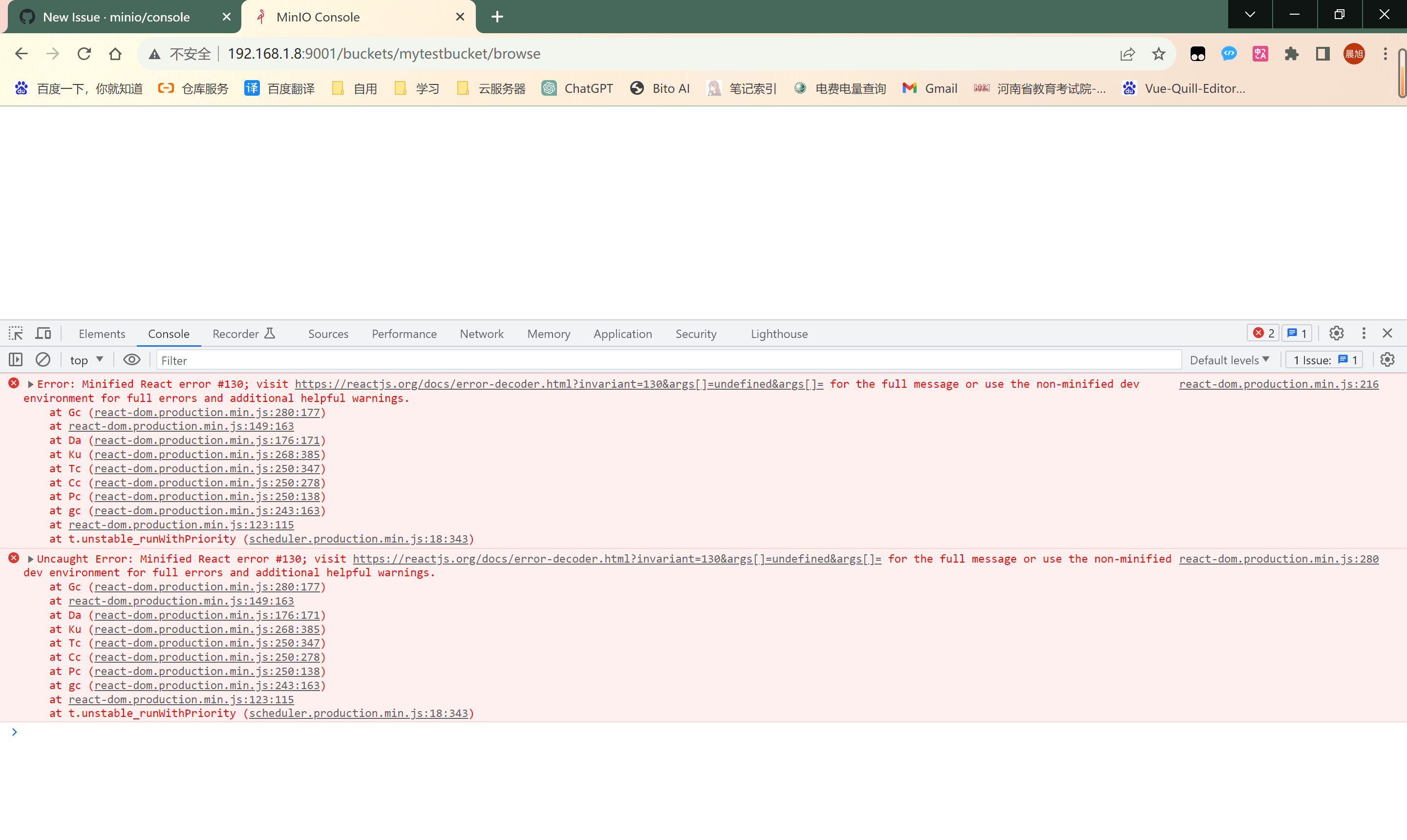Toggle the device toolbar icon

pyautogui.click(x=43, y=334)
